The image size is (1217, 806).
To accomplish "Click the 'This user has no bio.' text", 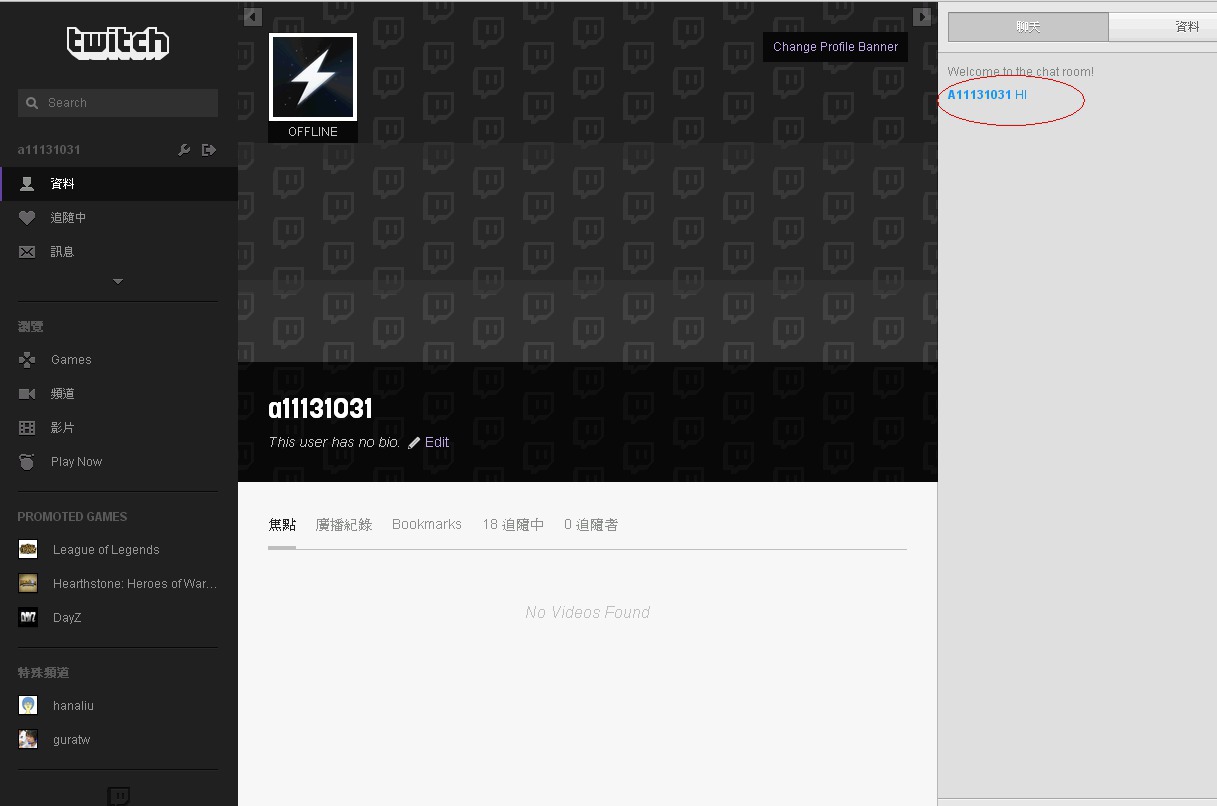I will [334, 442].
